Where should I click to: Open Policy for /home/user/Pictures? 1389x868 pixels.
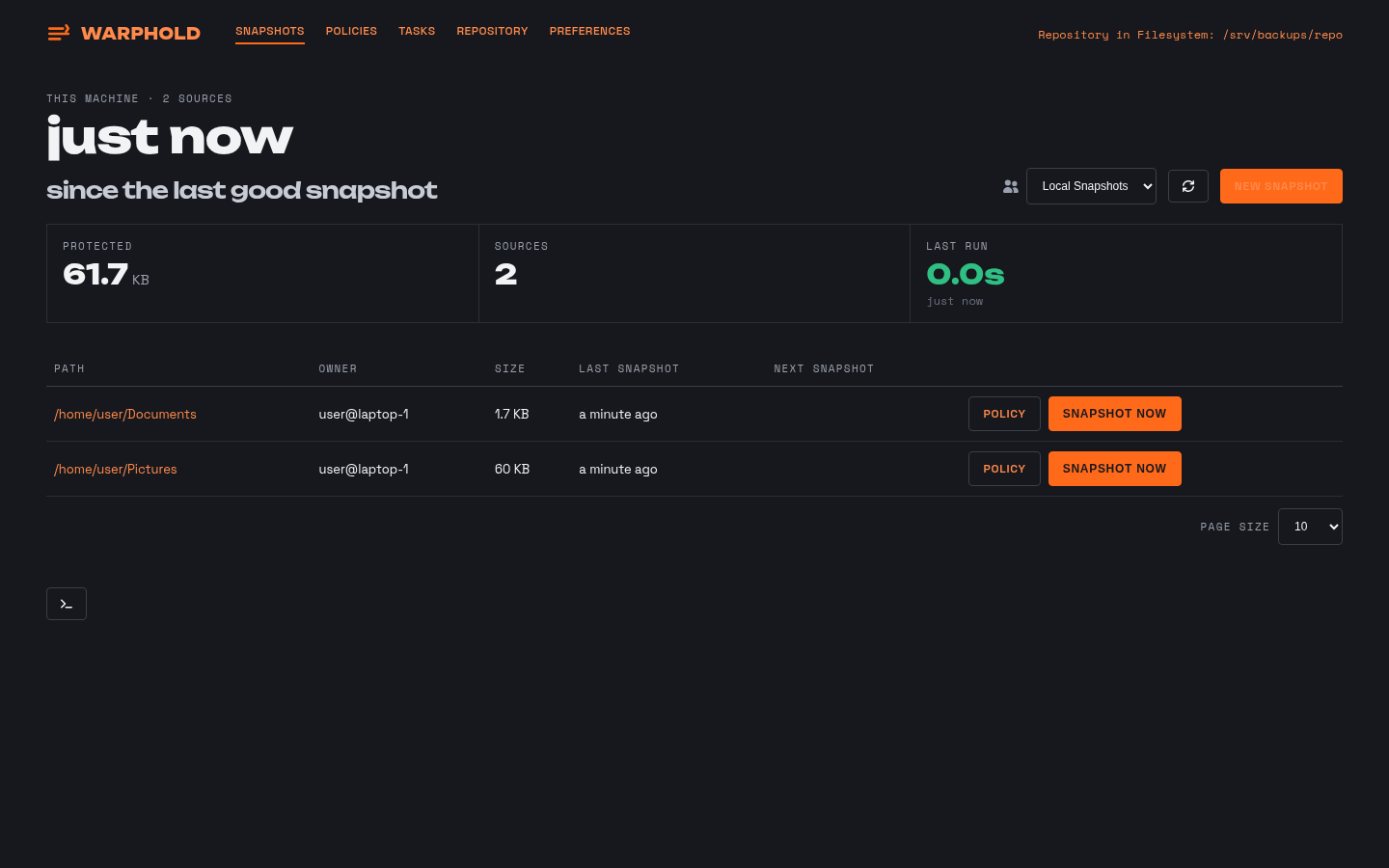pyautogui.click(x=1004, y=469)
